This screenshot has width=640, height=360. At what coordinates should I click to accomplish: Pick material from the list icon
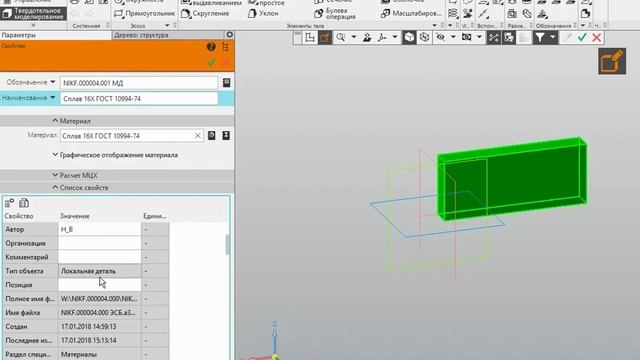pos(211,136)
